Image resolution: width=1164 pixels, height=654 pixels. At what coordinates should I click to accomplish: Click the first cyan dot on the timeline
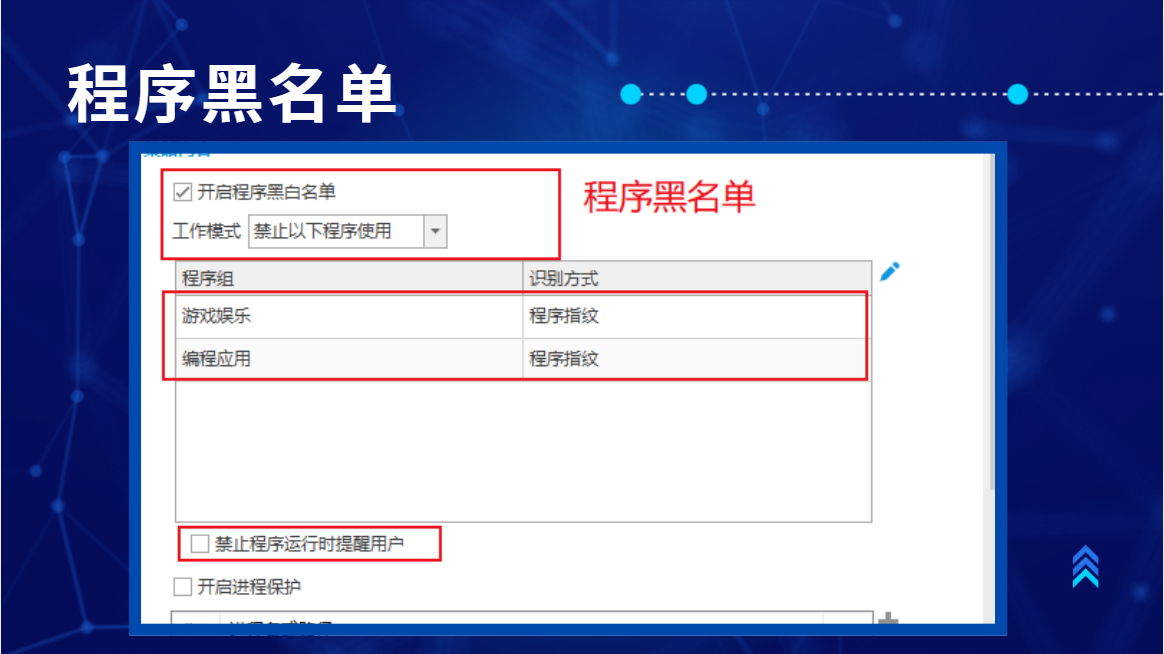tap(631, 94)
